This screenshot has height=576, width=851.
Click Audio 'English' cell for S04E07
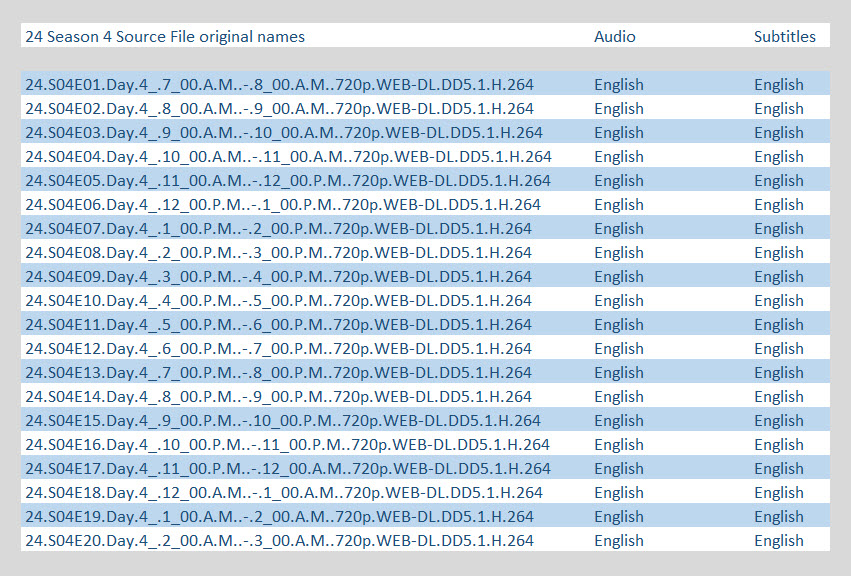(619, 229)
